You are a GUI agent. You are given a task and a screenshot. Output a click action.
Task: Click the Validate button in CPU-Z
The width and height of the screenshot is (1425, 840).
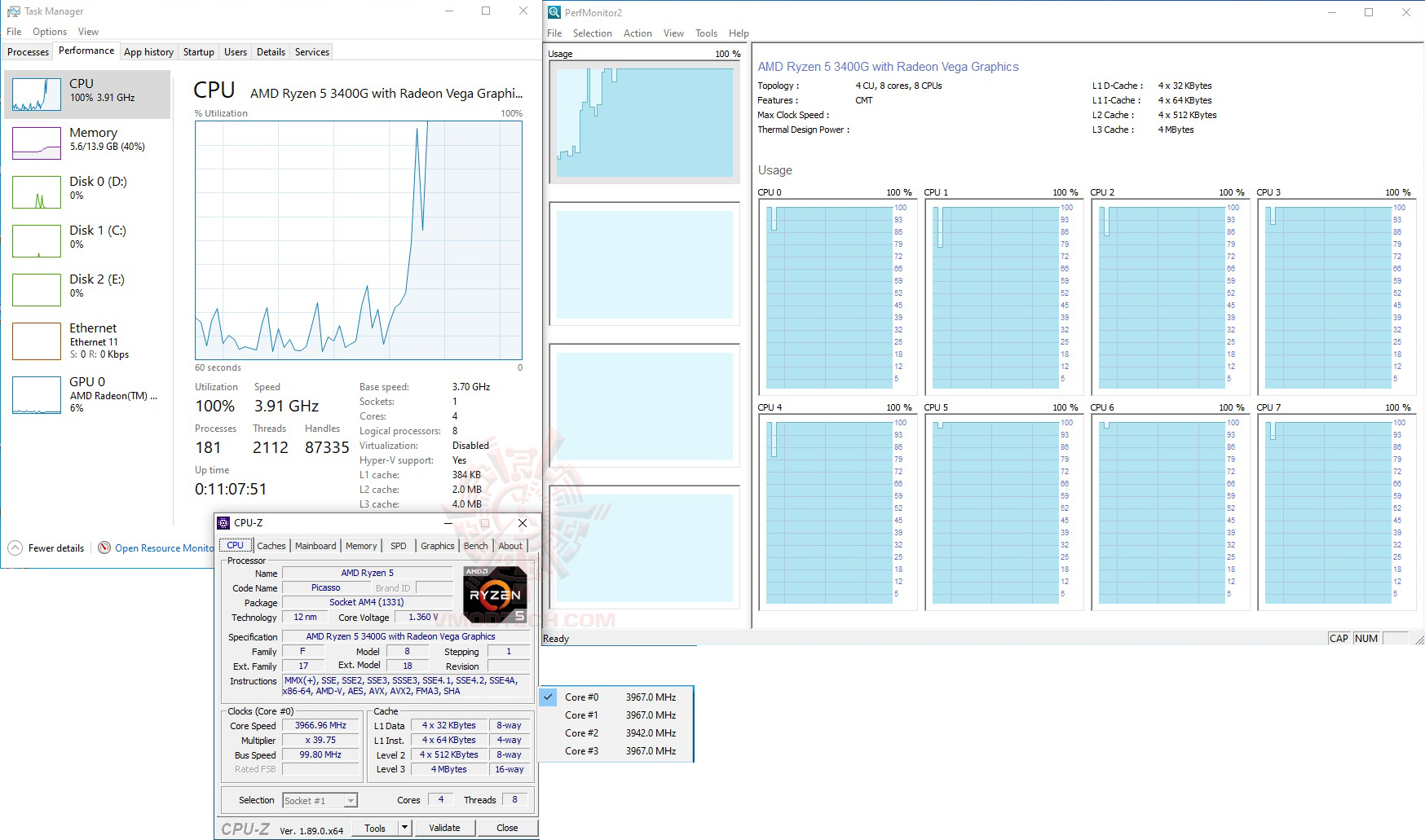[444, 828]
